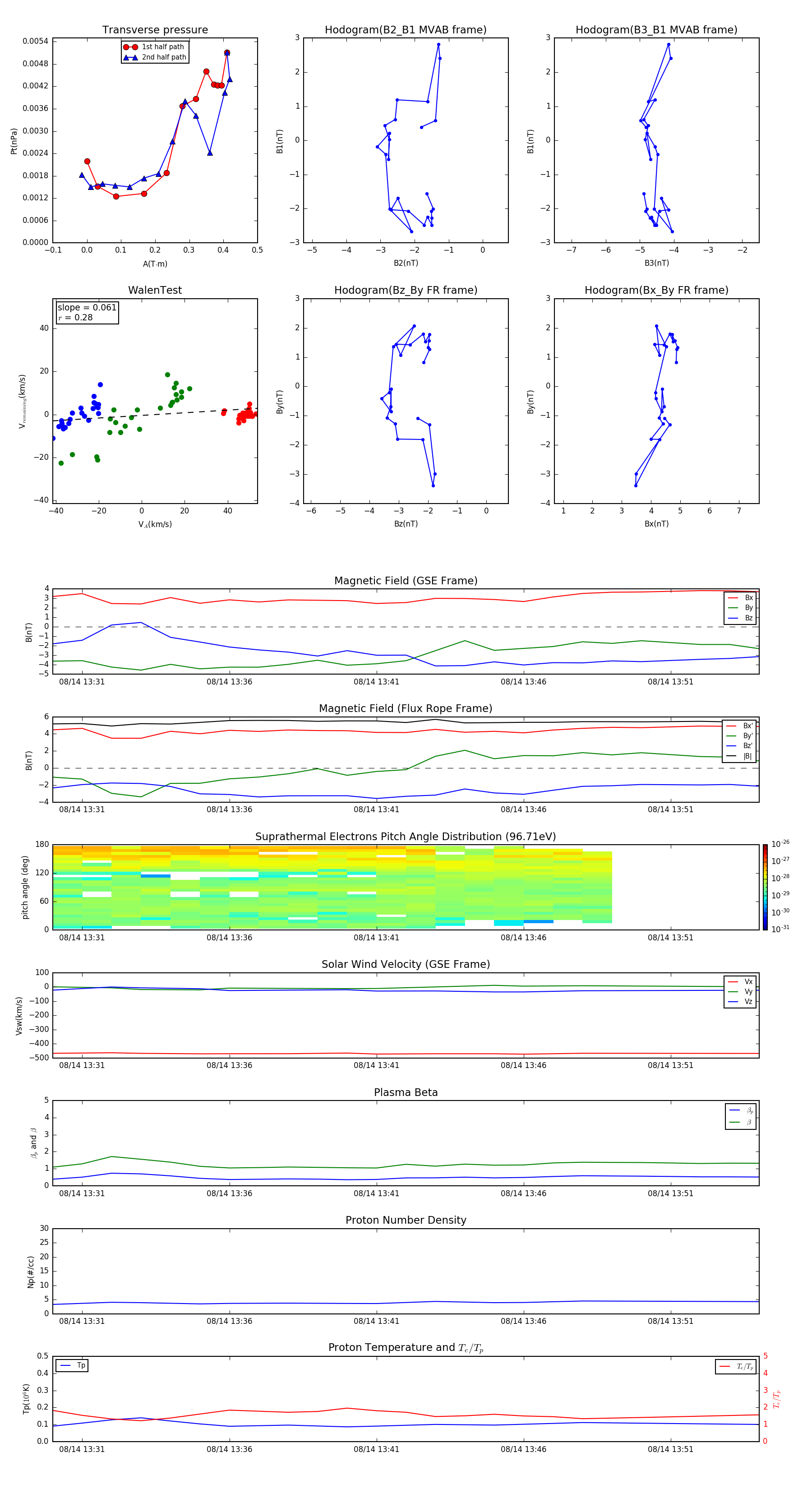Select the By' entry in Flux Rope legend
The height and width of the screenshot is (1489, 812).
[740, 736]
